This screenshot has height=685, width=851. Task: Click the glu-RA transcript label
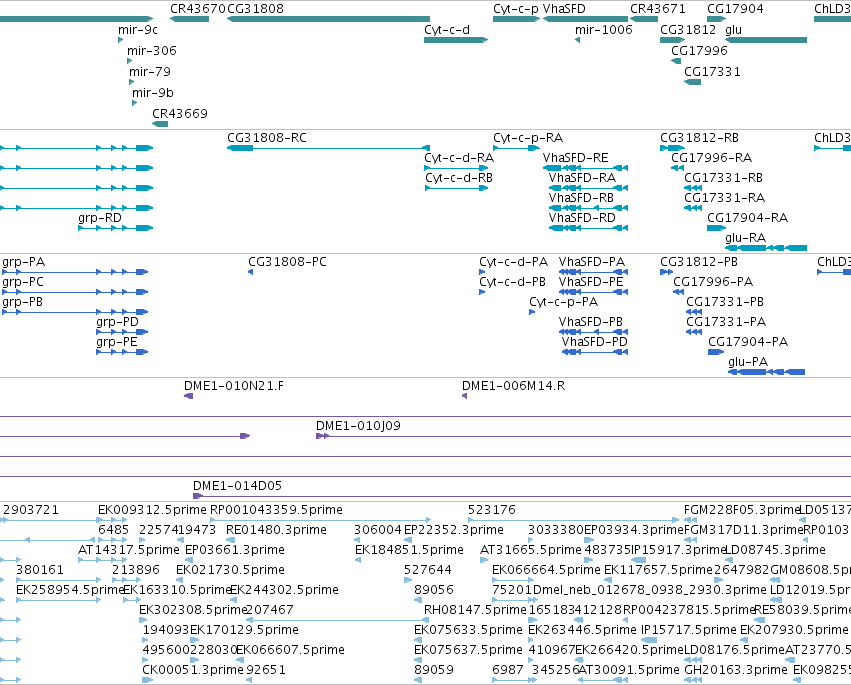(746, 238)
